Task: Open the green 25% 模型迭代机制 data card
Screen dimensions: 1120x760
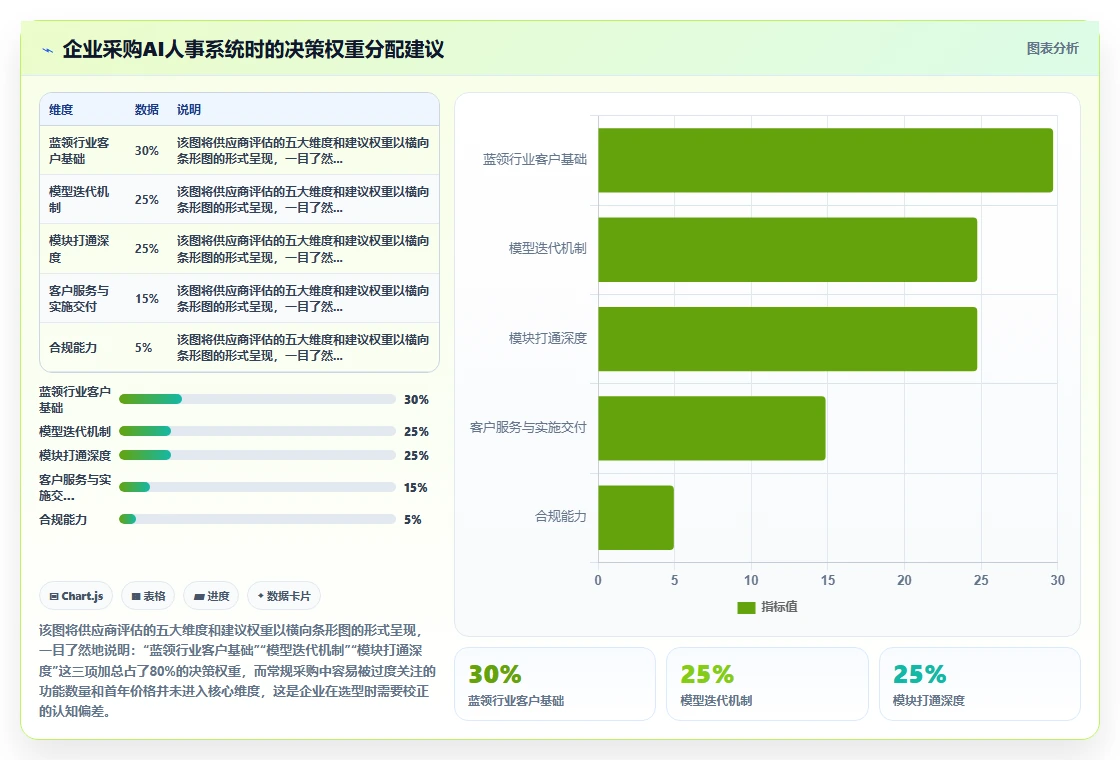Action: pyautogui.click(x=767, y=684)
